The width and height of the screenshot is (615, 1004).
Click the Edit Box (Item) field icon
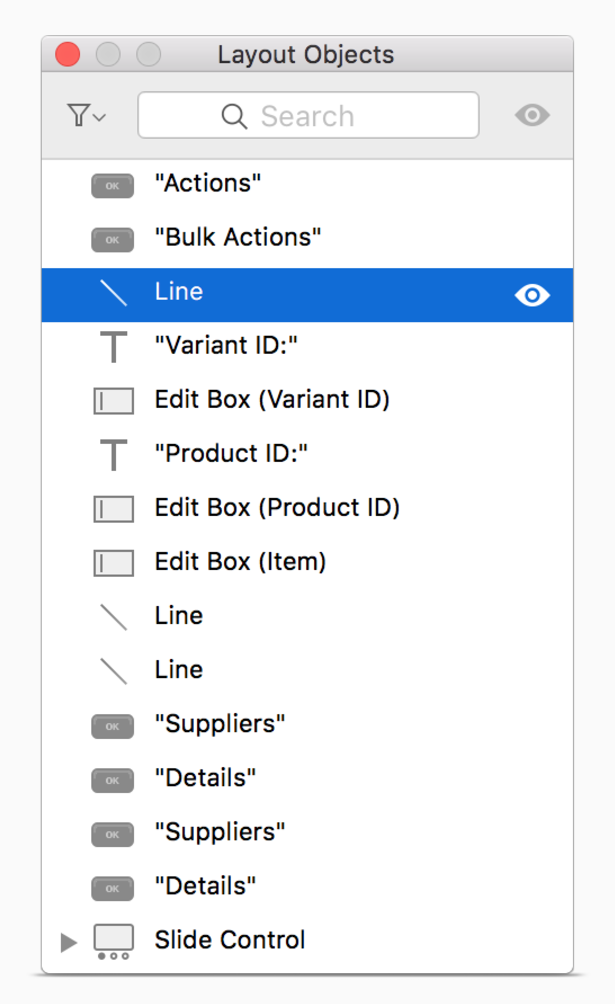113,563
